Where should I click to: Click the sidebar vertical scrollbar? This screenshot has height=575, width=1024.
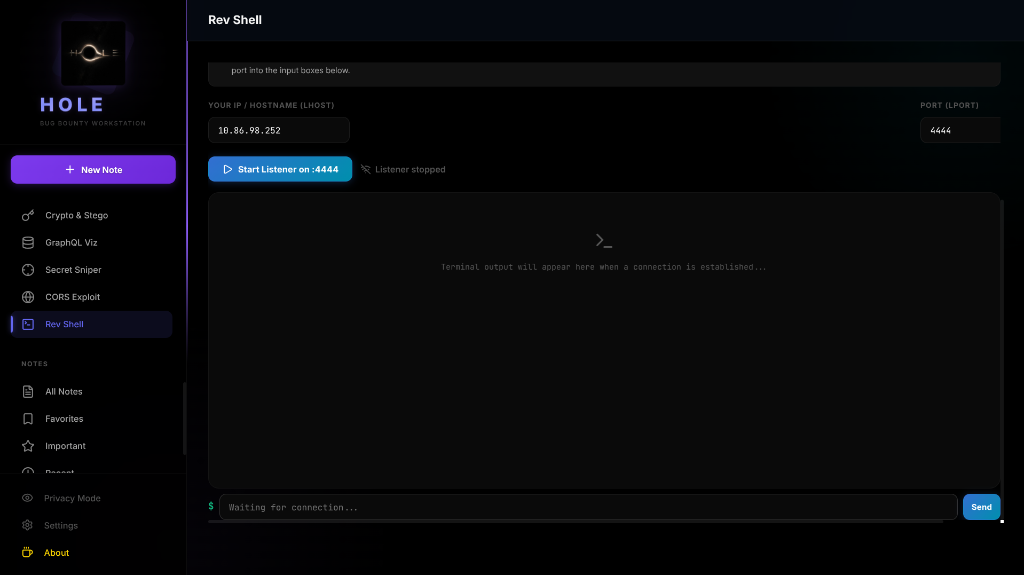point(184,418)
